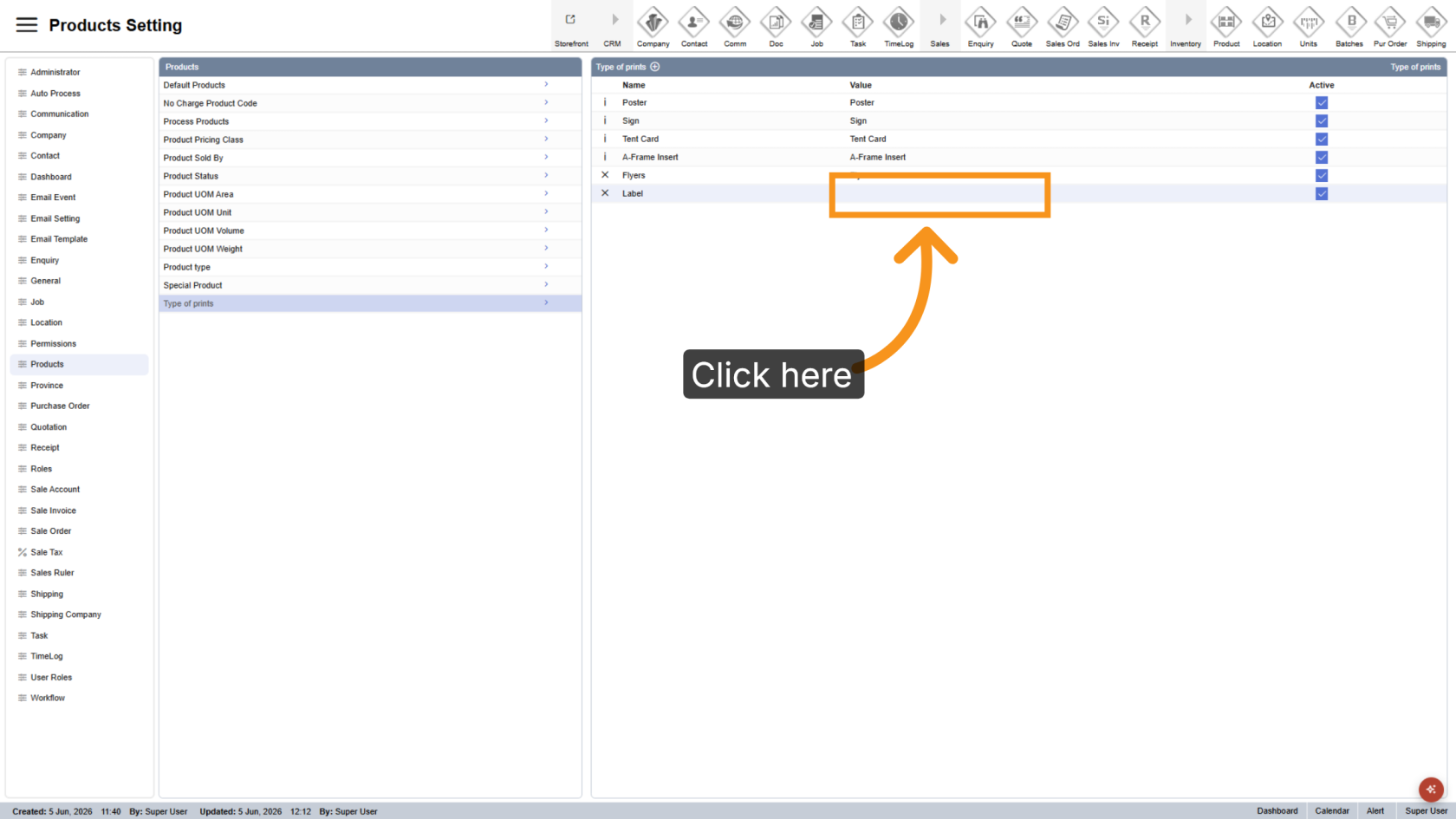Delete the Label row with X icon

(x=605, y=193)
